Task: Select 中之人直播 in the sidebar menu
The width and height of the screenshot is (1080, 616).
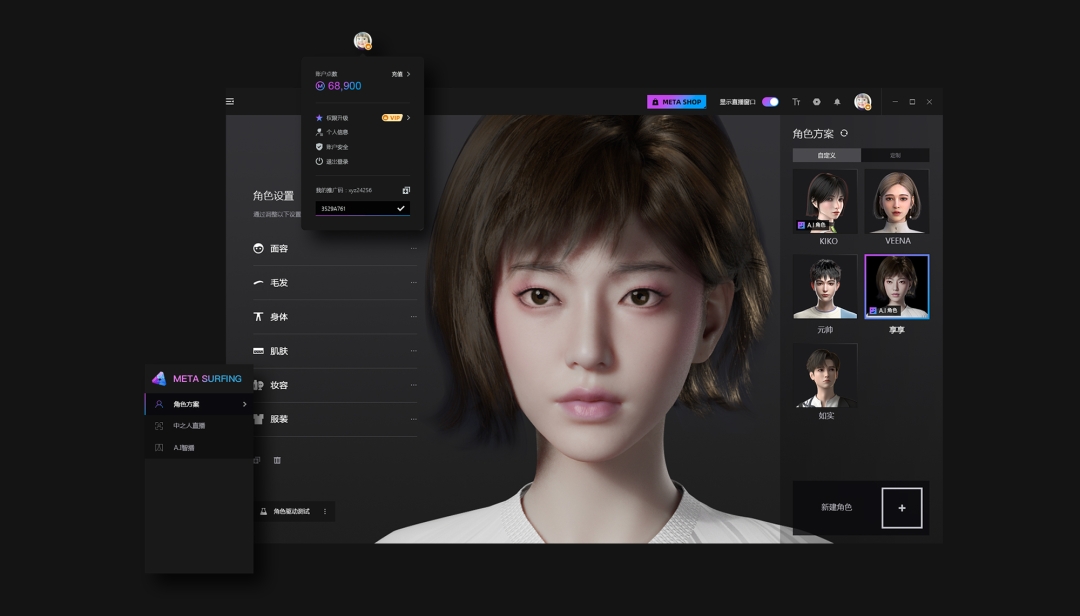Action: 189,426
